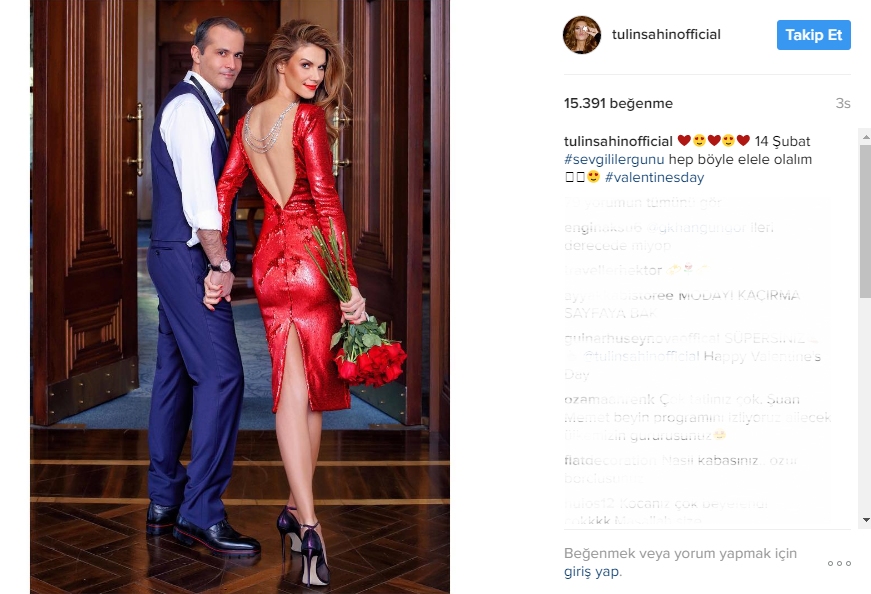Open the #sevgililergunu hashtag
The height and width of the screenshot is (594, 871).
coord(614,159)
